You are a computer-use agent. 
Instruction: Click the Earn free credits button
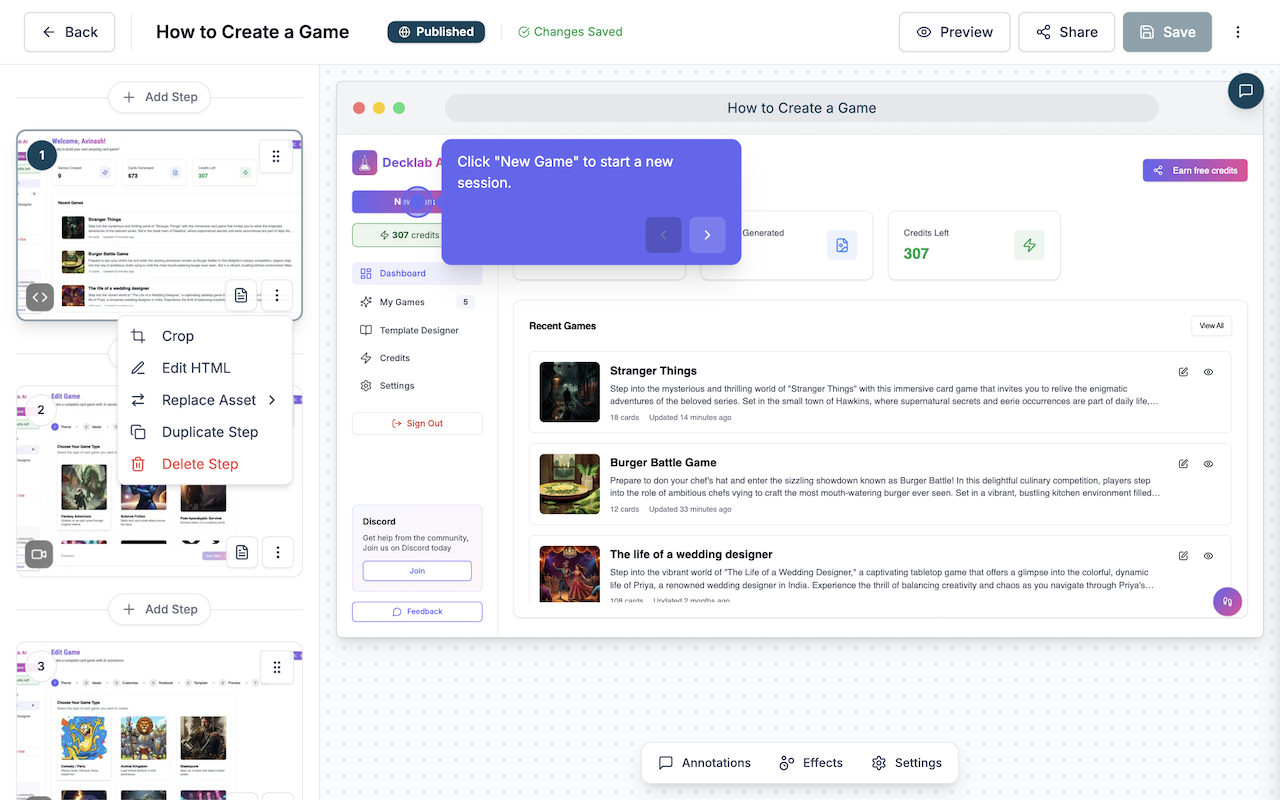pyautogui.click(x=1194, y=169)
